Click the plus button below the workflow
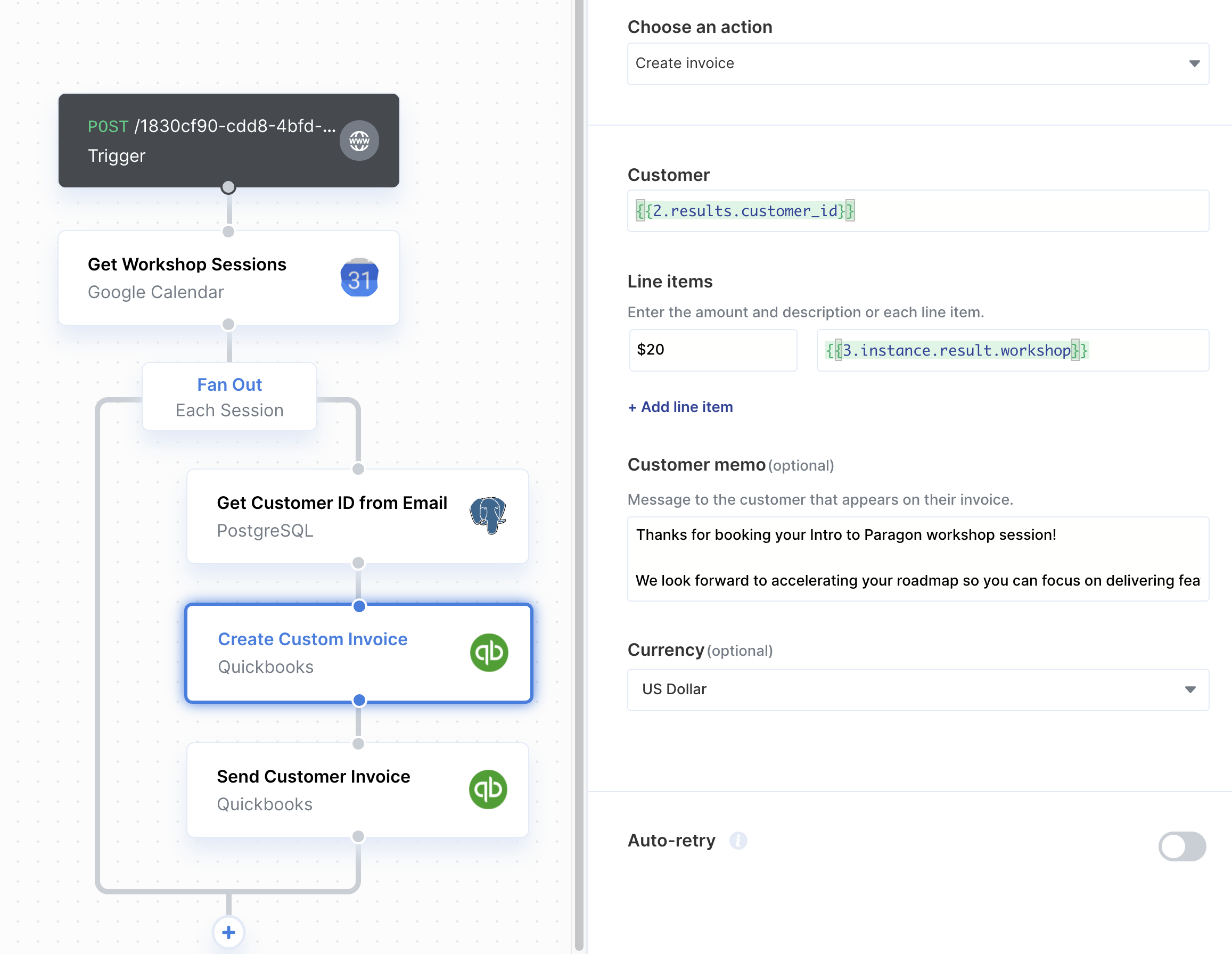This screenshot has width=1232, height=954. pyautogui.click(x=228, y=932)
